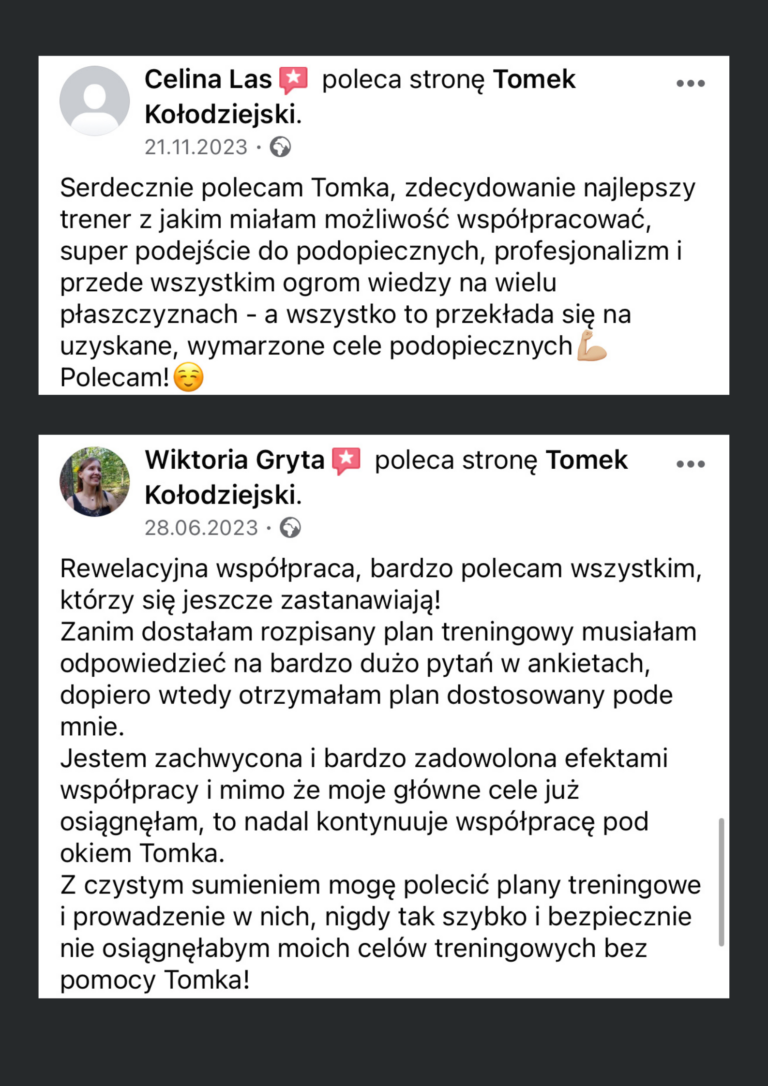Click the recommendation star badge beside Wiktoria Gryta
Screen dimensions: 768x1086
click(x=345, y=461)
